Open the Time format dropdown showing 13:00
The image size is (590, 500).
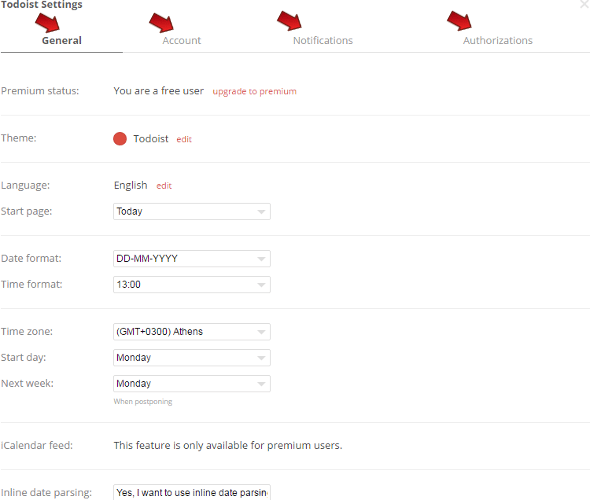point(192,284)
